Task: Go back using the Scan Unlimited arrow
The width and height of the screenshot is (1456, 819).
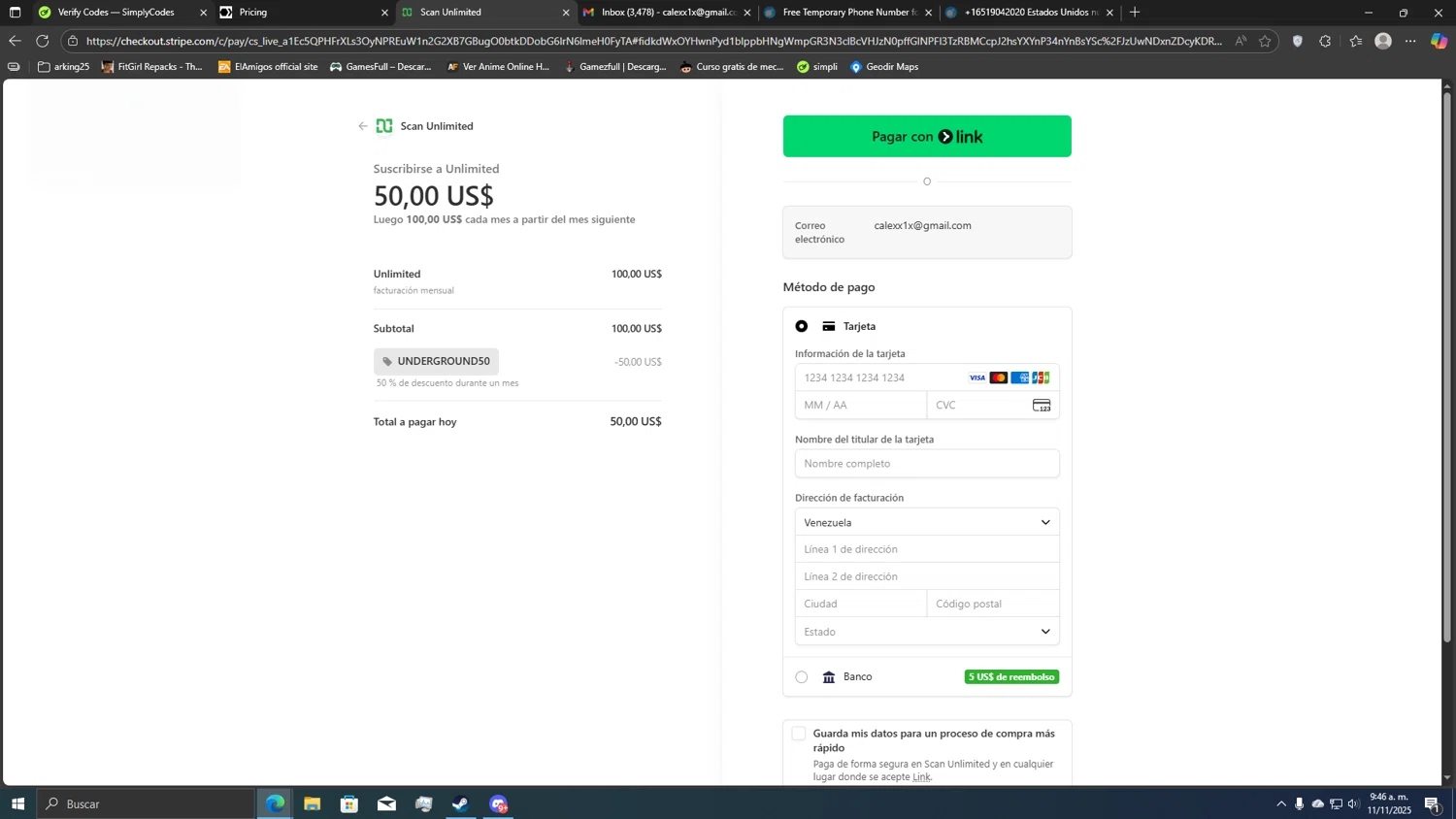Action: [x=363, y=126]
